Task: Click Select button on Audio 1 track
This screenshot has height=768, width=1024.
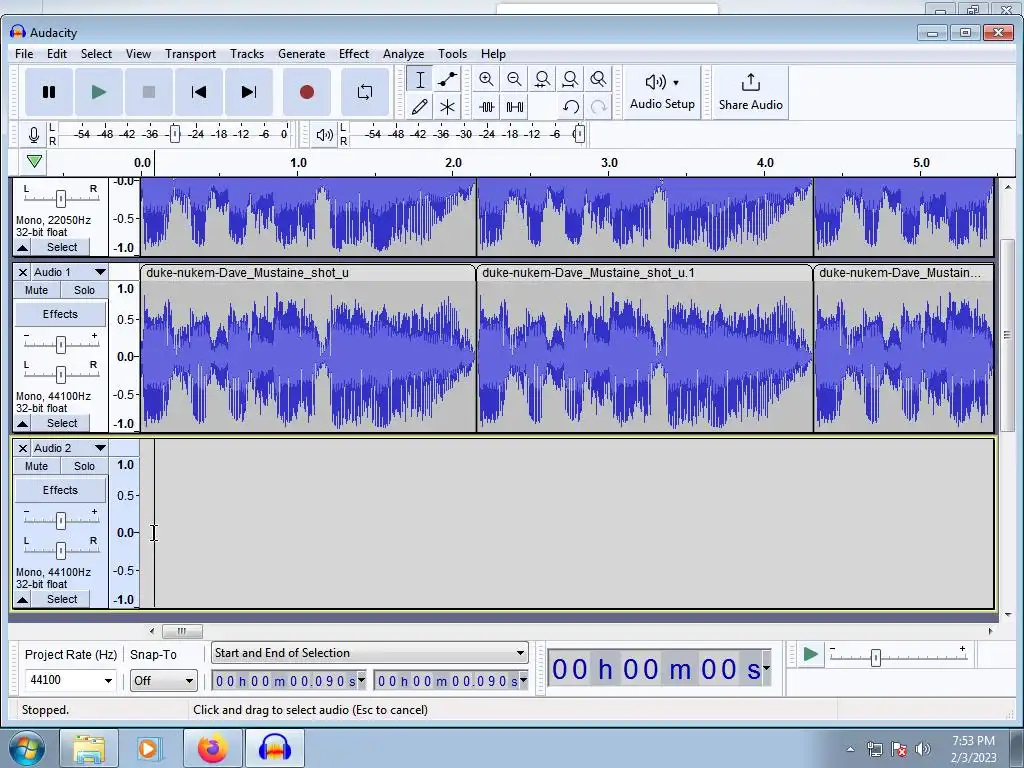Action: [62, 423]
